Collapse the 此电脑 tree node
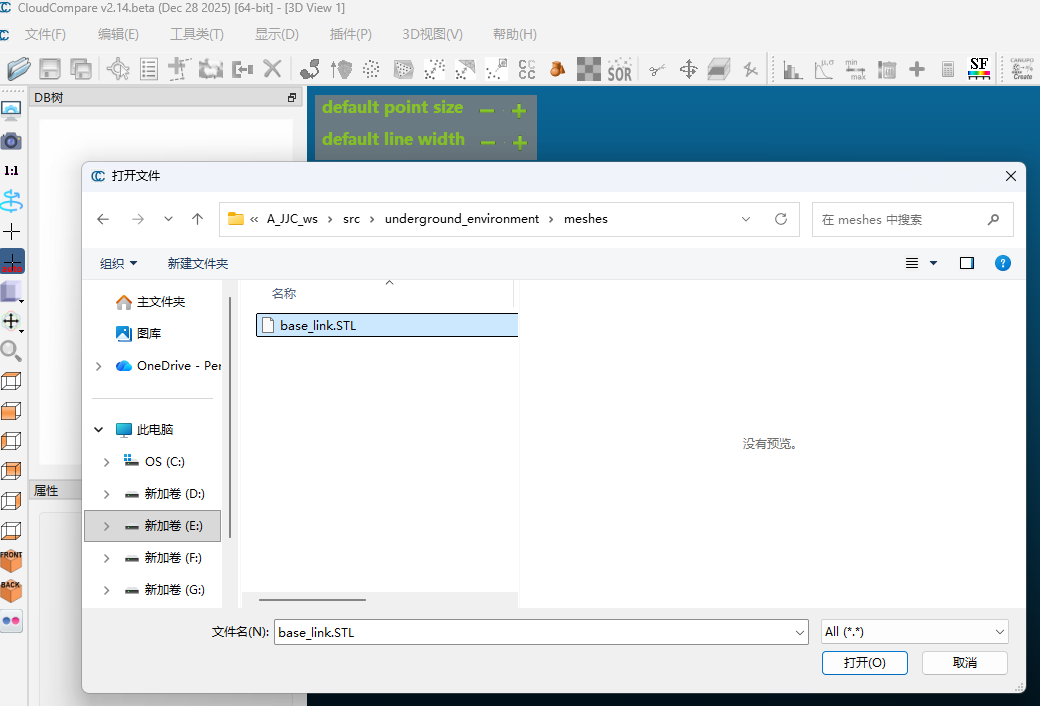1040x706 pixels. click(x=99, y=430)
